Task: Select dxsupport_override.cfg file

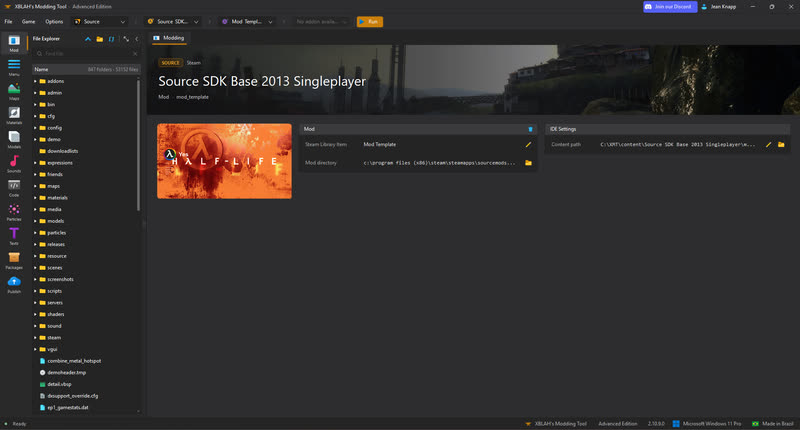Action: tap(72, 396)
